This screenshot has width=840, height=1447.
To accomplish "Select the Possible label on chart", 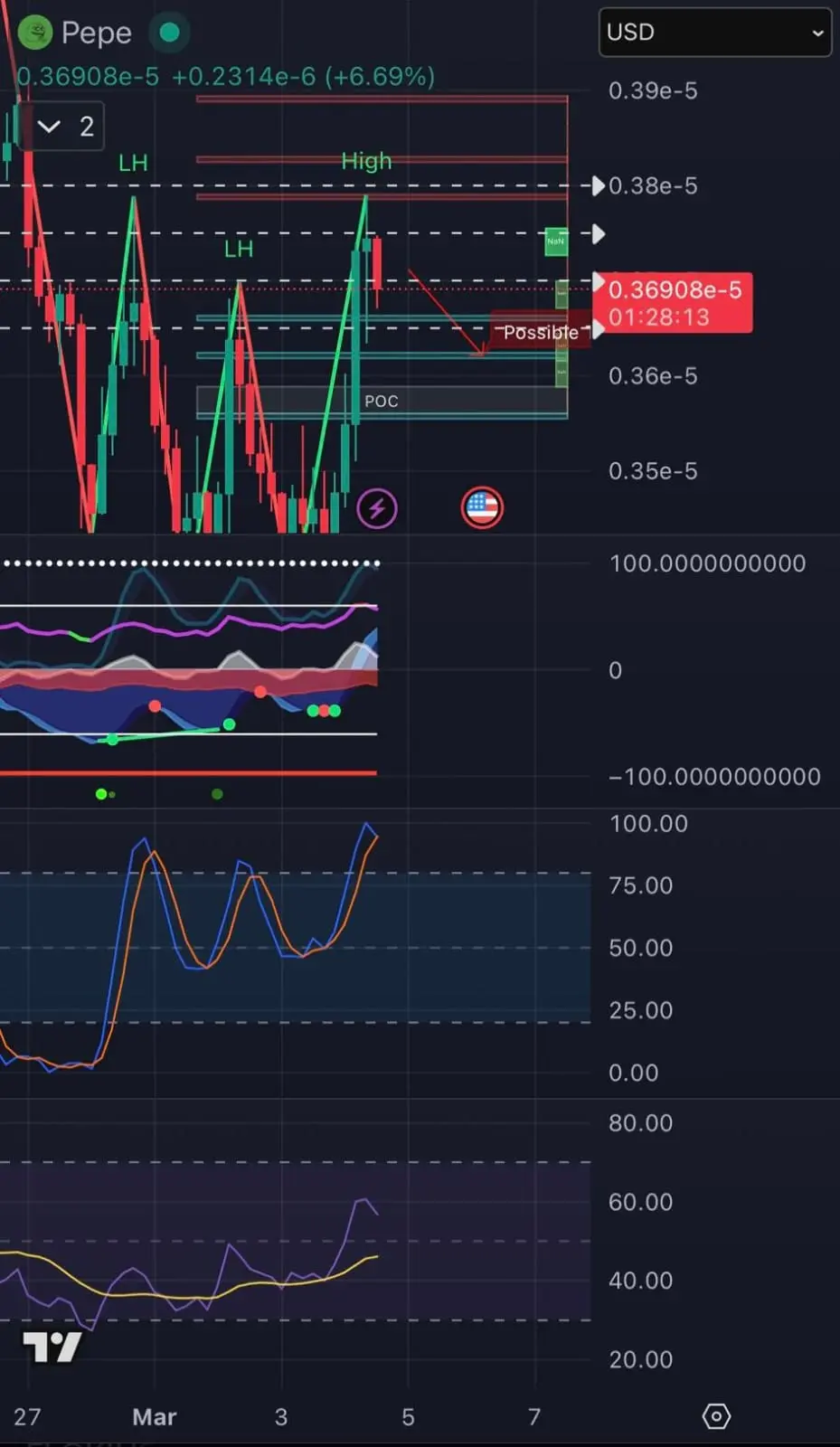I will (541, 332).
